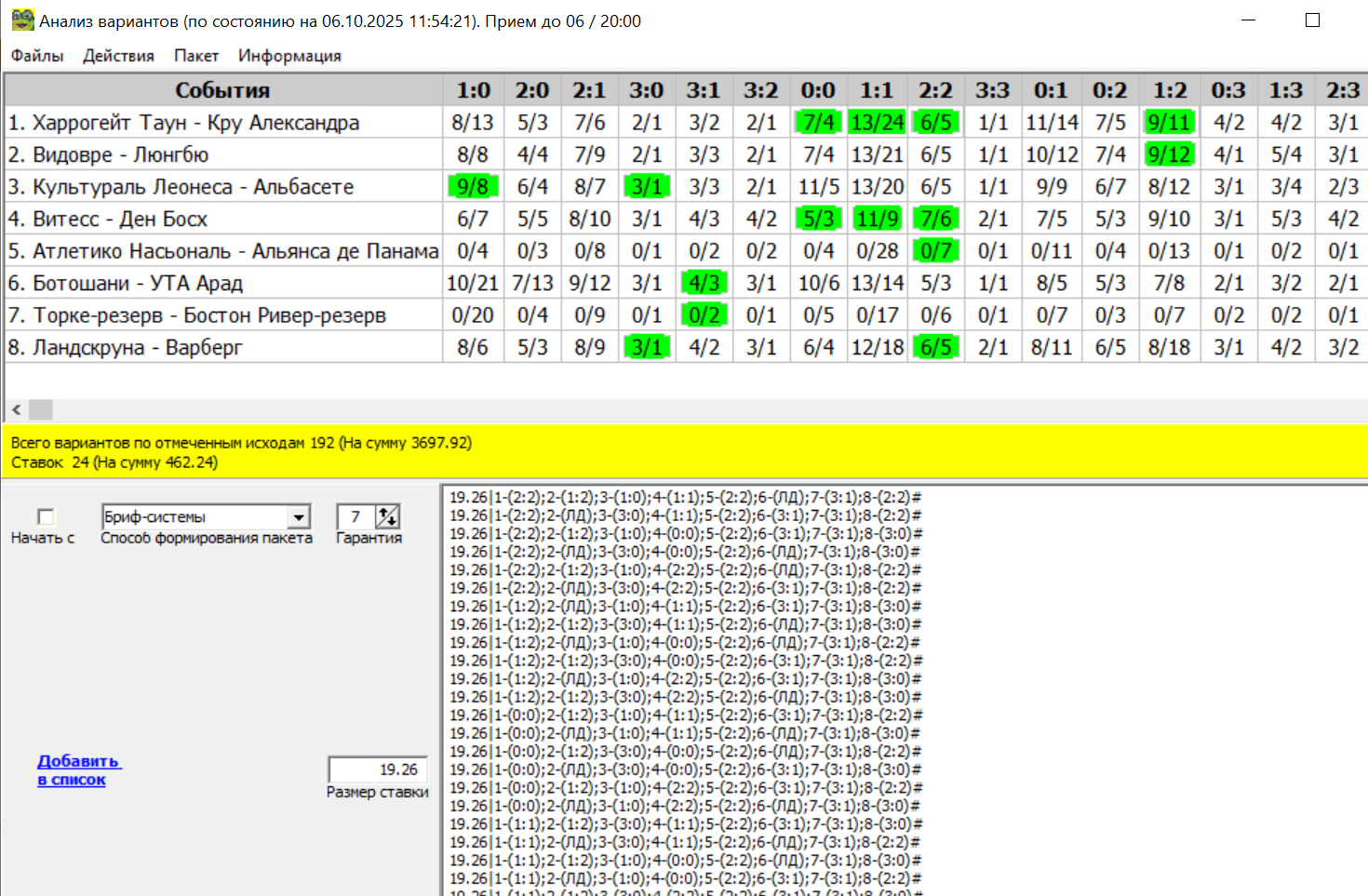Click the Добавить в список link
This screenshot has height=896, width=1368.
(78, 770)
